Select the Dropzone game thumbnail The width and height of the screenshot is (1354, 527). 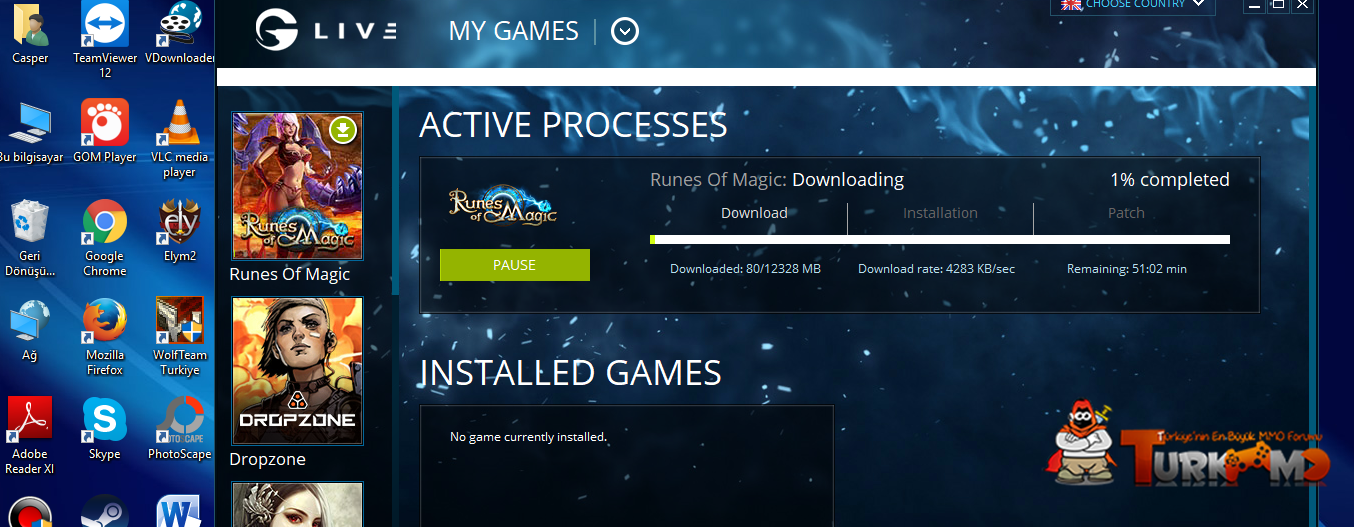point(298,371)
